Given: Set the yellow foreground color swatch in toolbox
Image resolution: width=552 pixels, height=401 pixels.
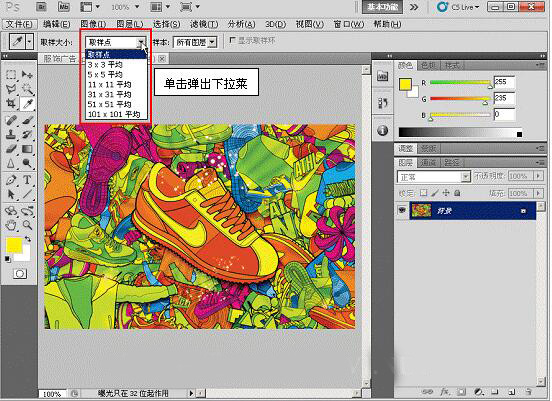Looking at the screenshot, I should click(x=14, y=245).
